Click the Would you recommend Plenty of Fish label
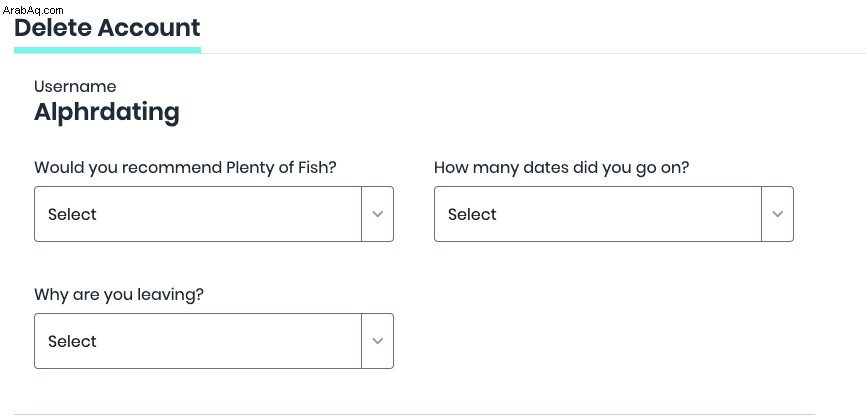 [x=185, y=167]
